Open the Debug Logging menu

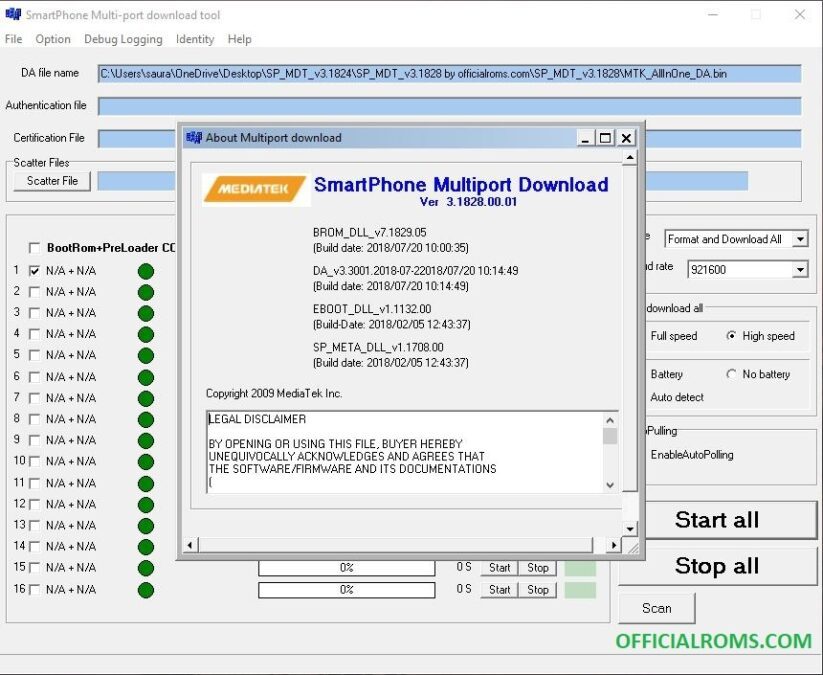(123, 39)
